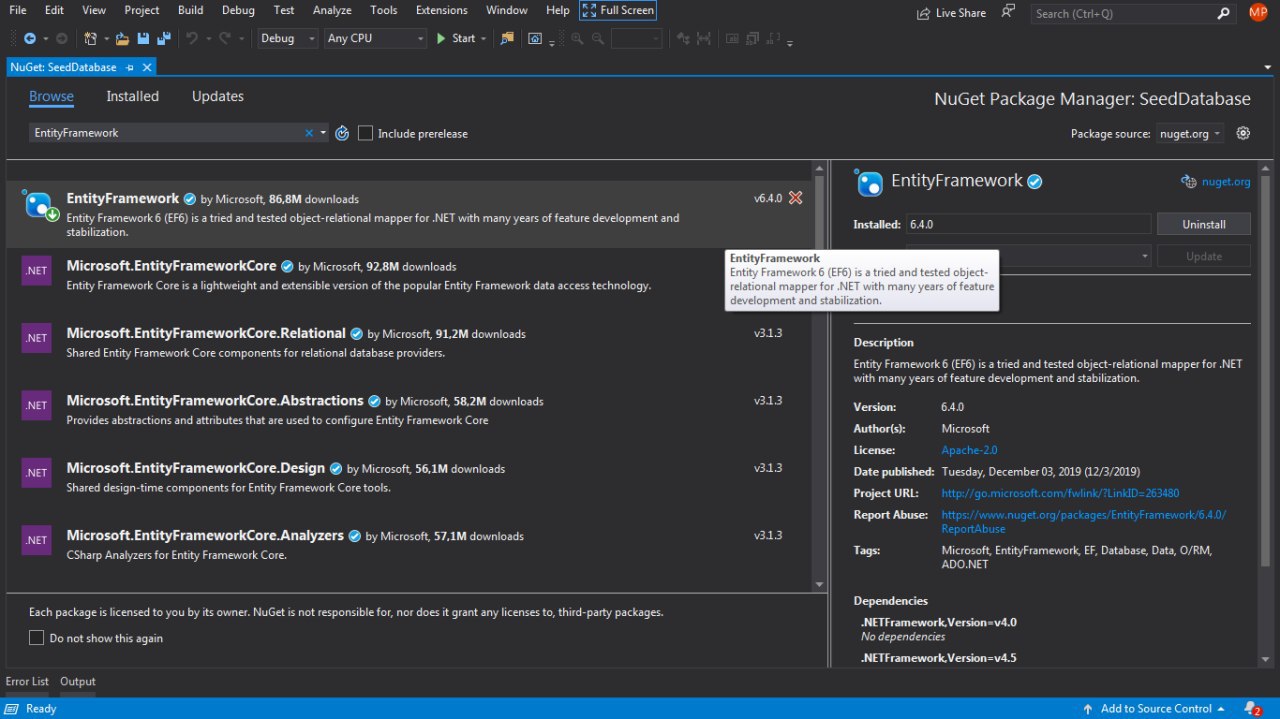Click the Live Share icon
The height and width of the screenshot is (719, 1280).
923,13
